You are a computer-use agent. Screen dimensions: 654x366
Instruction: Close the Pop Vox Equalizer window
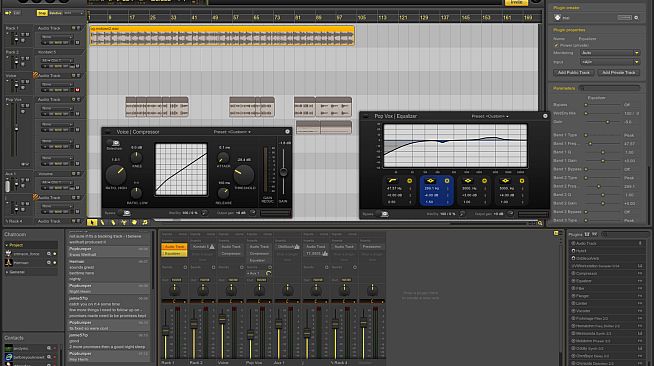point(545,116)
